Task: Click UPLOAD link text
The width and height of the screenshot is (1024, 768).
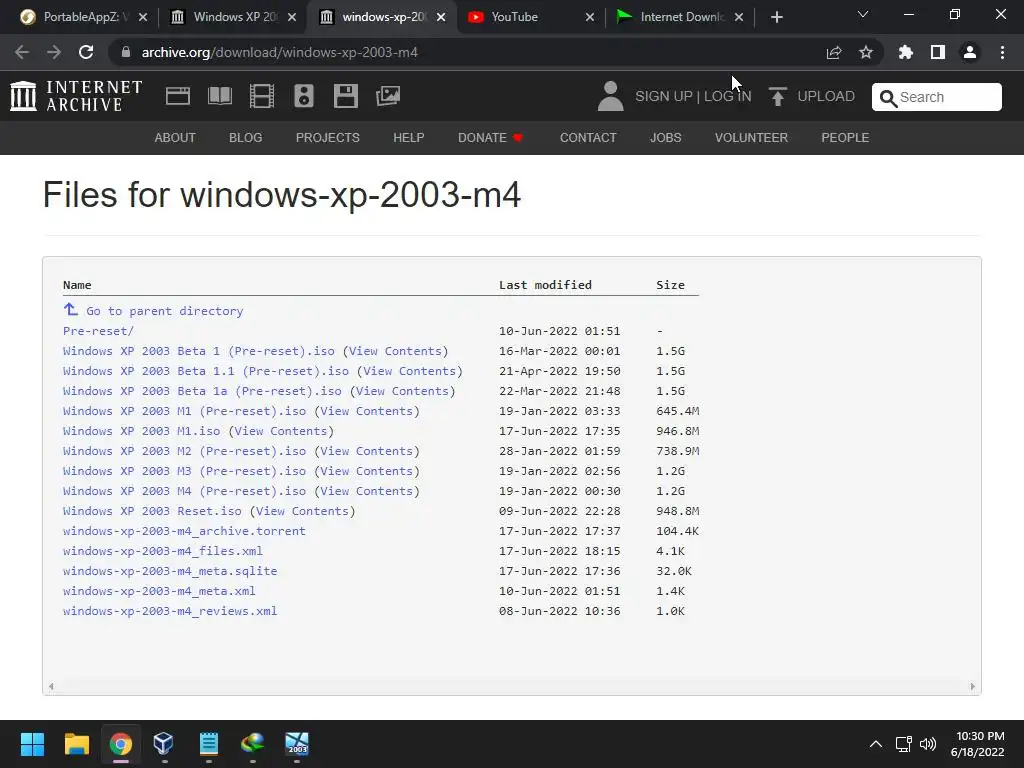Action: coord(826,96)
